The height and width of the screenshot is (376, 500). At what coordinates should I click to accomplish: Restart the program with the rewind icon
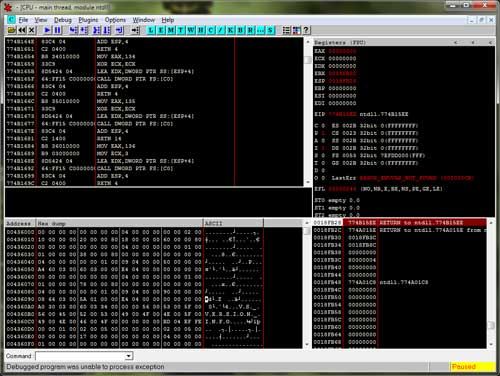22,30
